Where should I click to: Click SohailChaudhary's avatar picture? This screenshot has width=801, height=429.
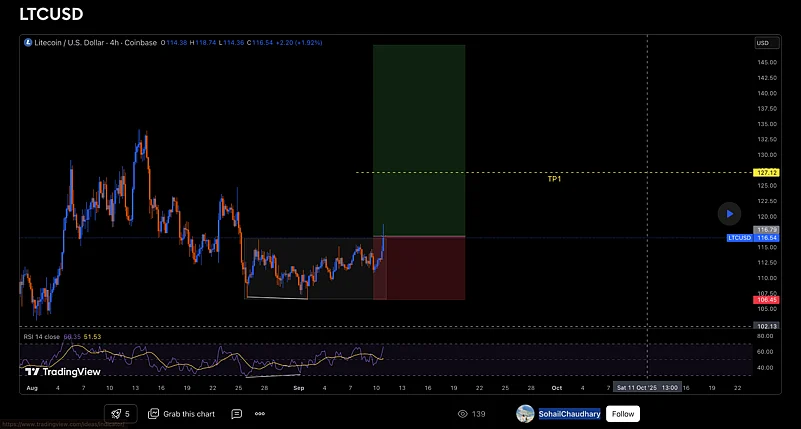525,414
